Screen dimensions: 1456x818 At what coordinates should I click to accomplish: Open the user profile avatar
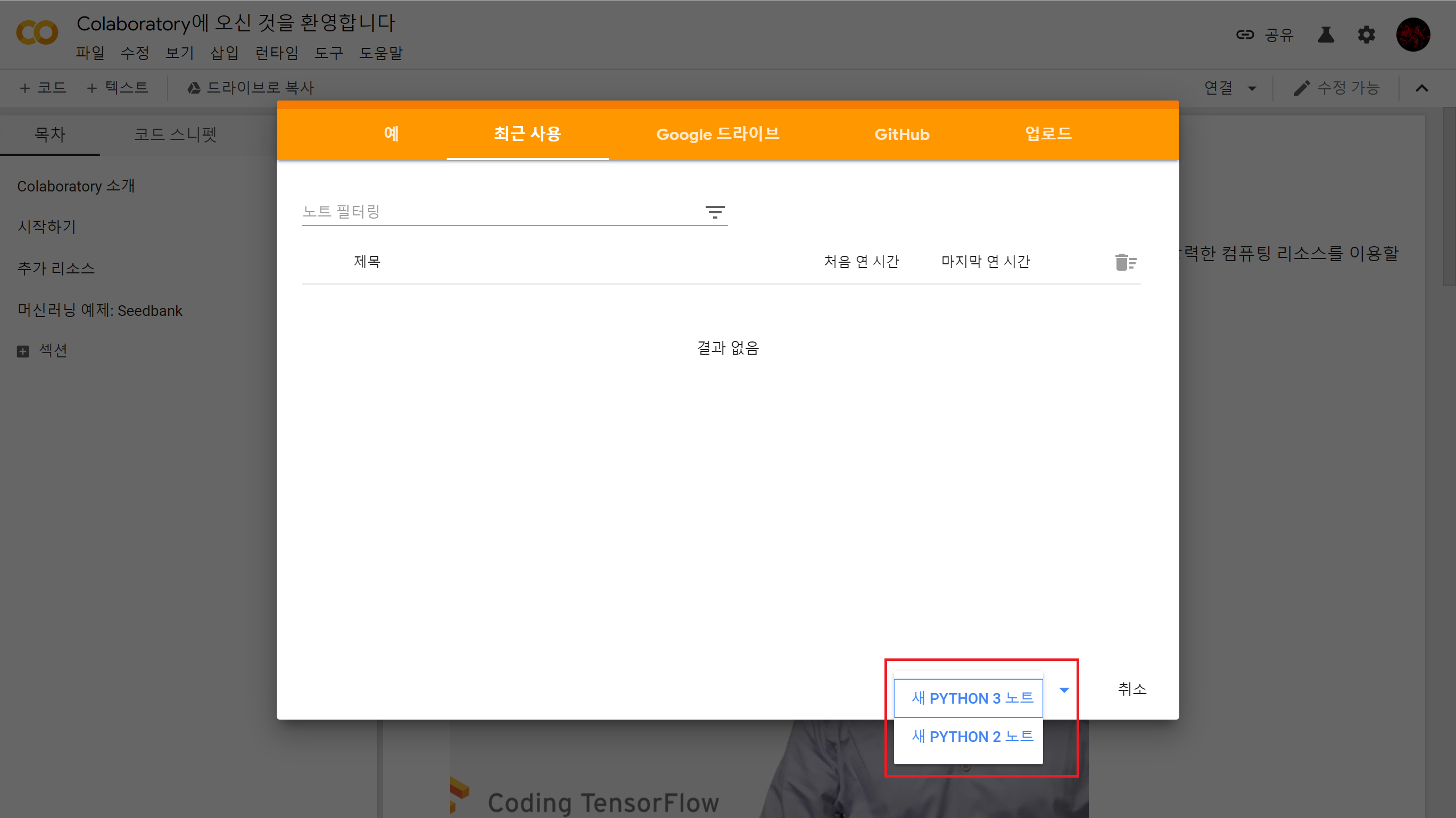point(1412,35)
